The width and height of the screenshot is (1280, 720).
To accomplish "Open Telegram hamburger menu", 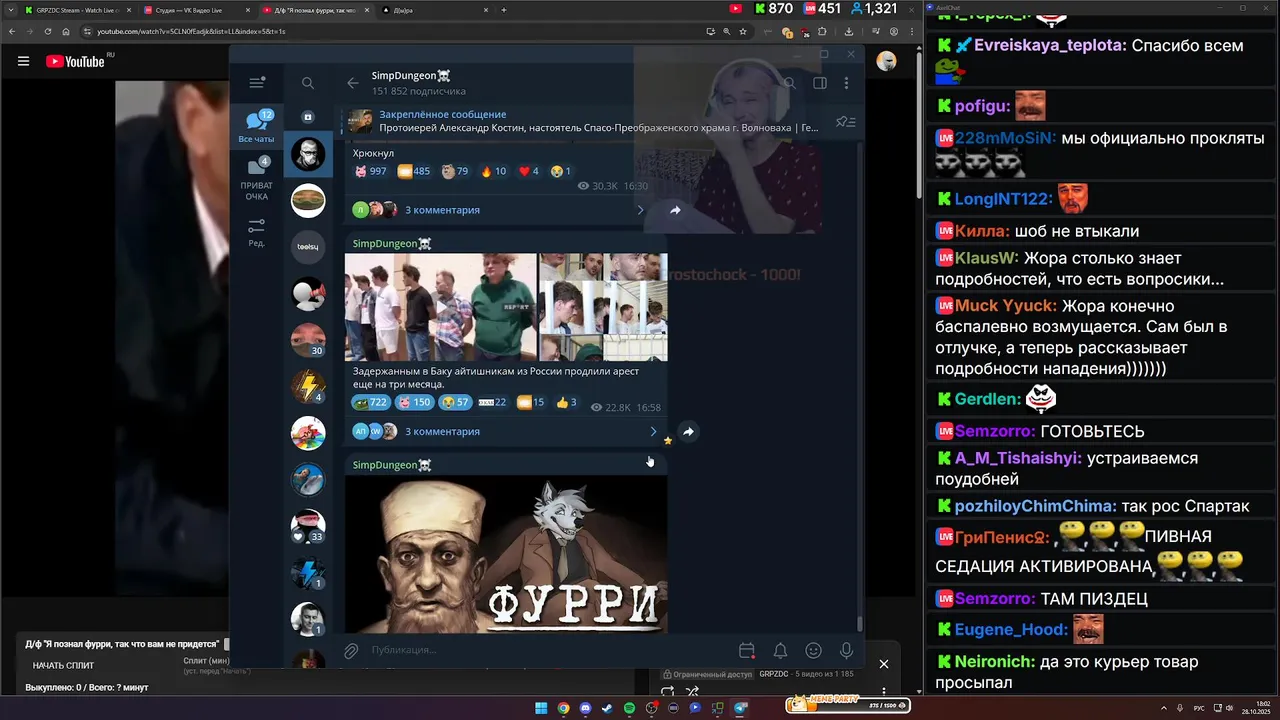I will pos(257,83).
